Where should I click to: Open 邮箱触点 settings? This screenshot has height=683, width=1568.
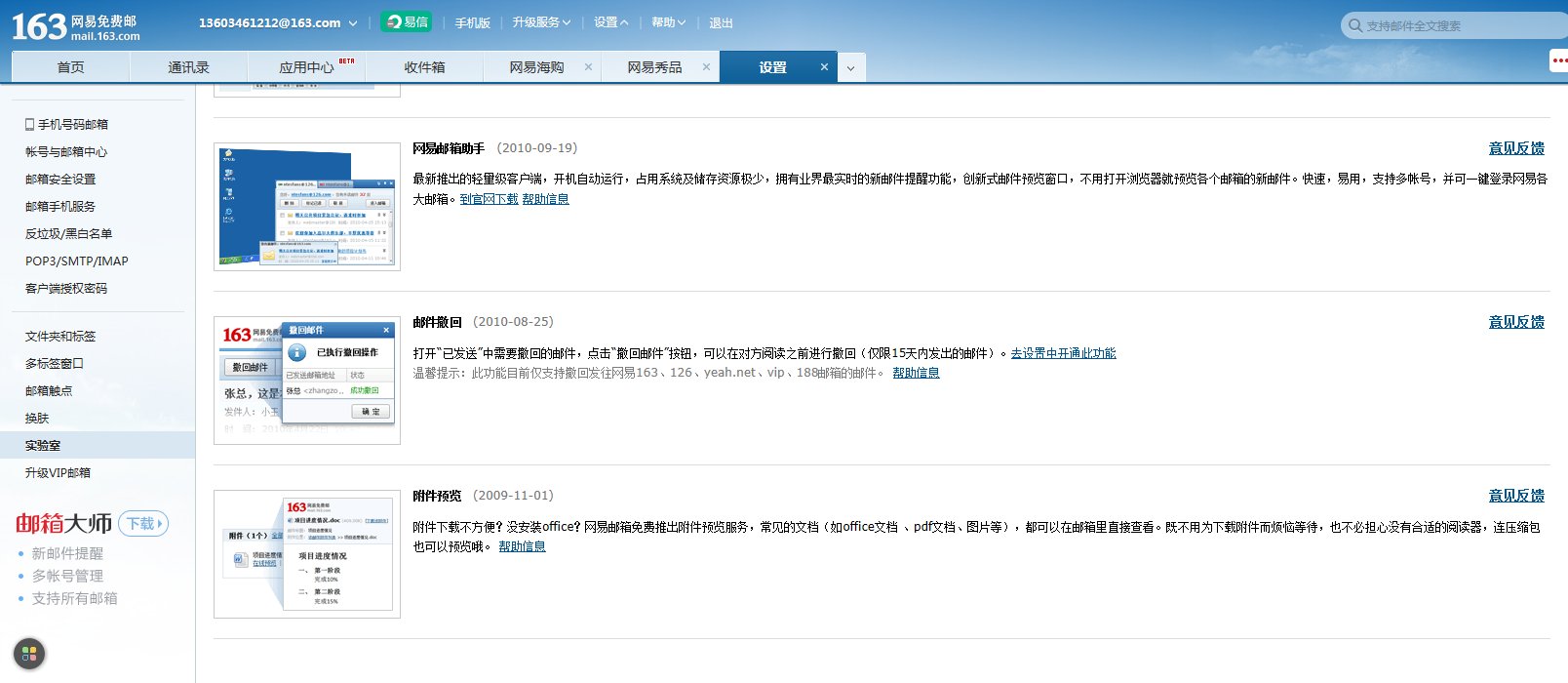(49, 390)
